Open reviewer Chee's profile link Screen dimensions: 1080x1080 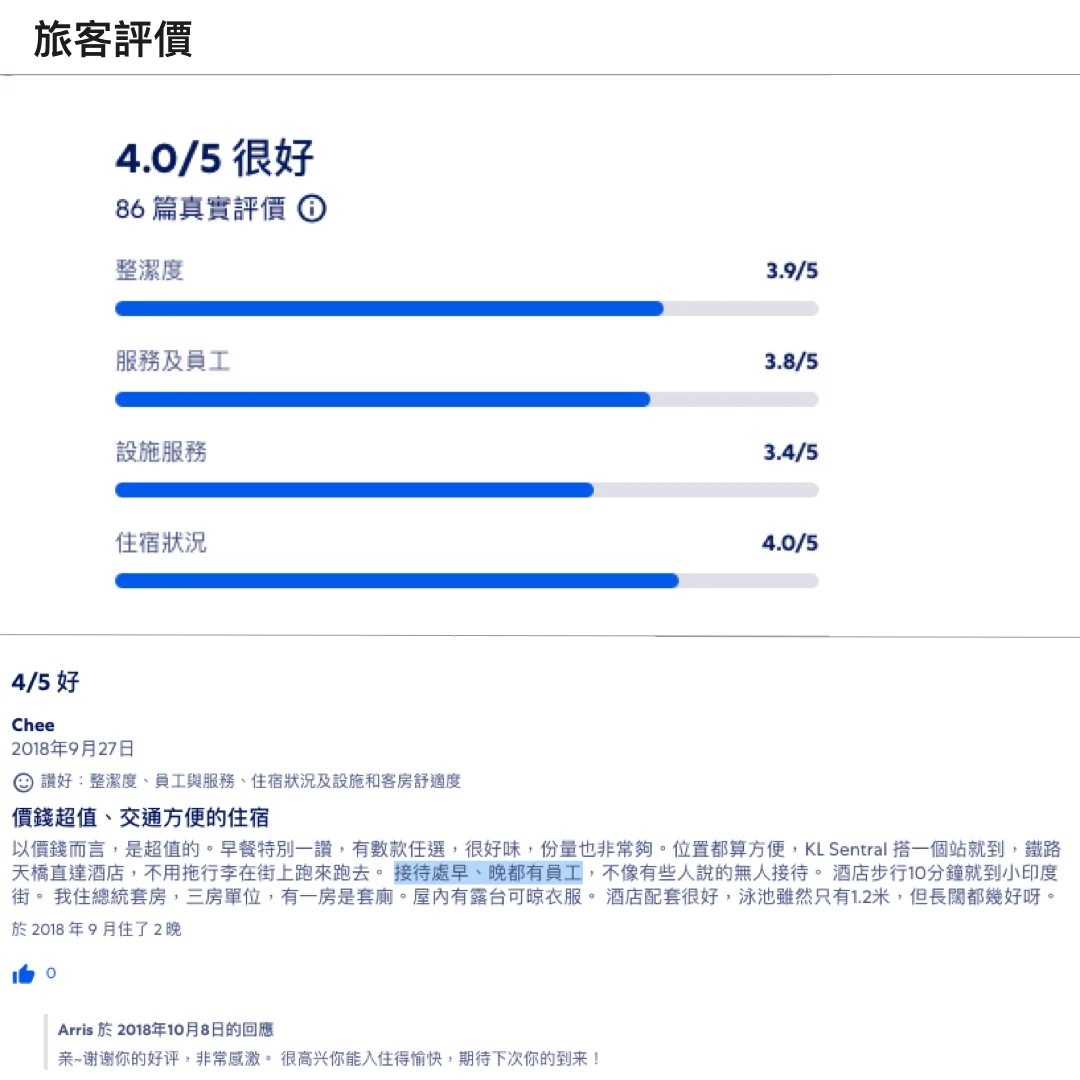click(33, 725)
